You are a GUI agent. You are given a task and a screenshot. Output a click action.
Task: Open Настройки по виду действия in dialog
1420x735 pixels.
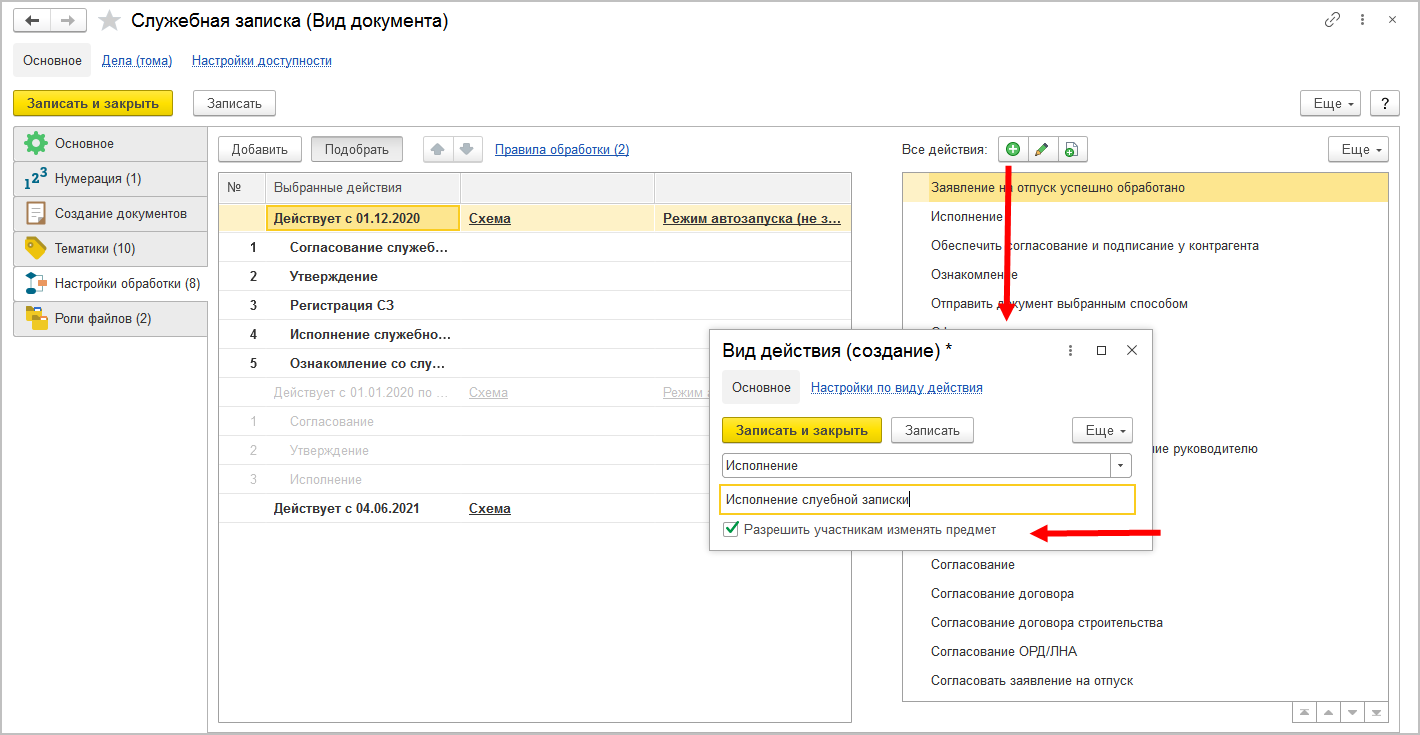click(897, 388)
